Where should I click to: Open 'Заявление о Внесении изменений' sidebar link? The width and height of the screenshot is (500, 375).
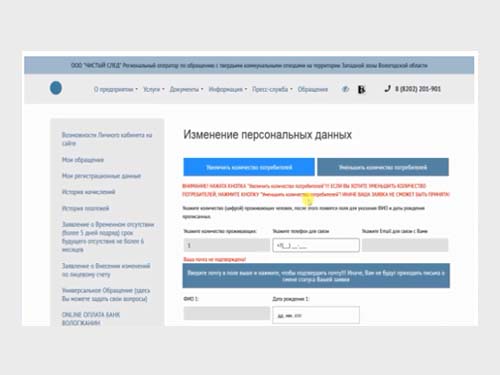click(x=106, y=270)
